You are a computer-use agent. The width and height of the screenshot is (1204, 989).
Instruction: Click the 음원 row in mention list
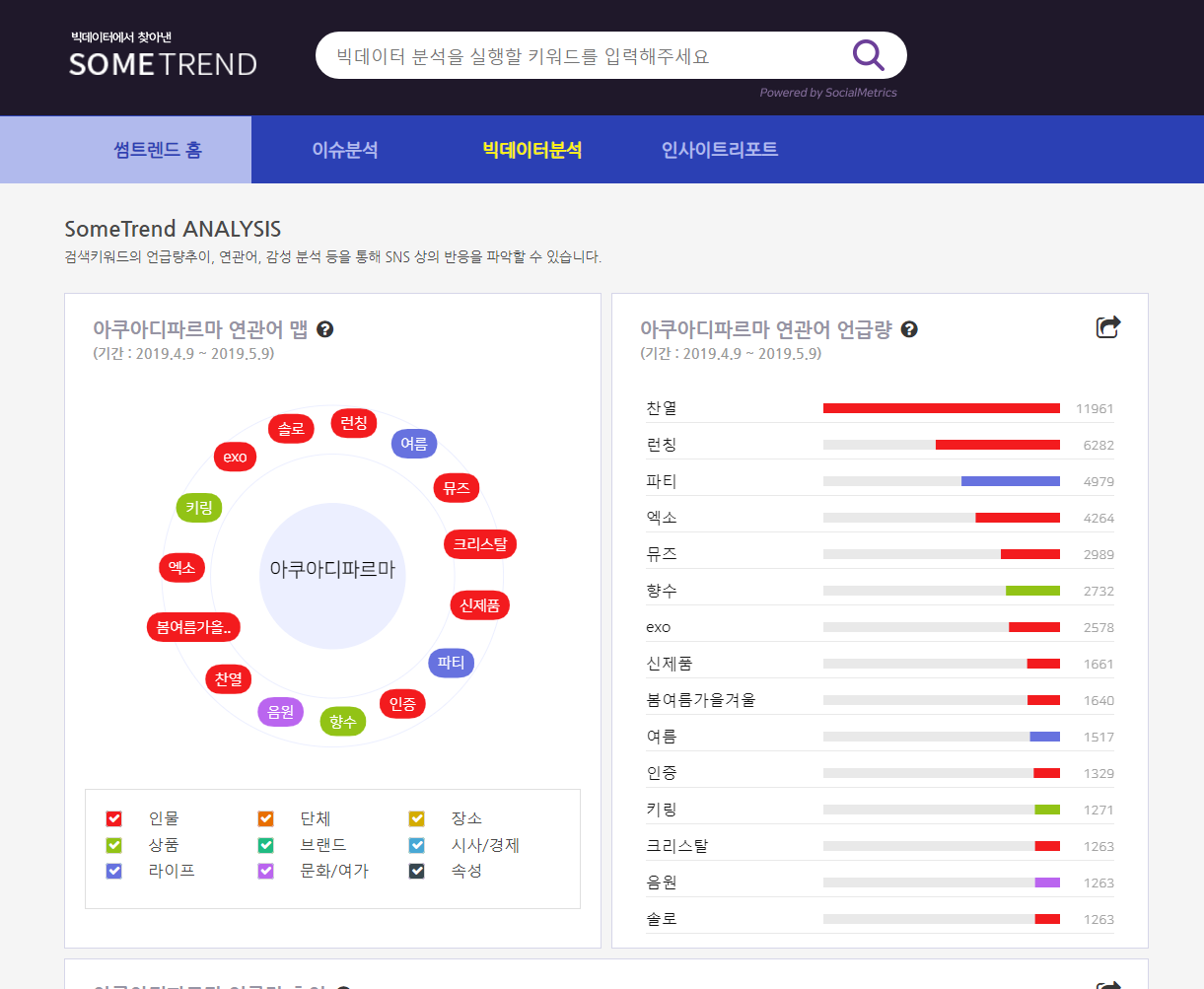click(880, 883)
